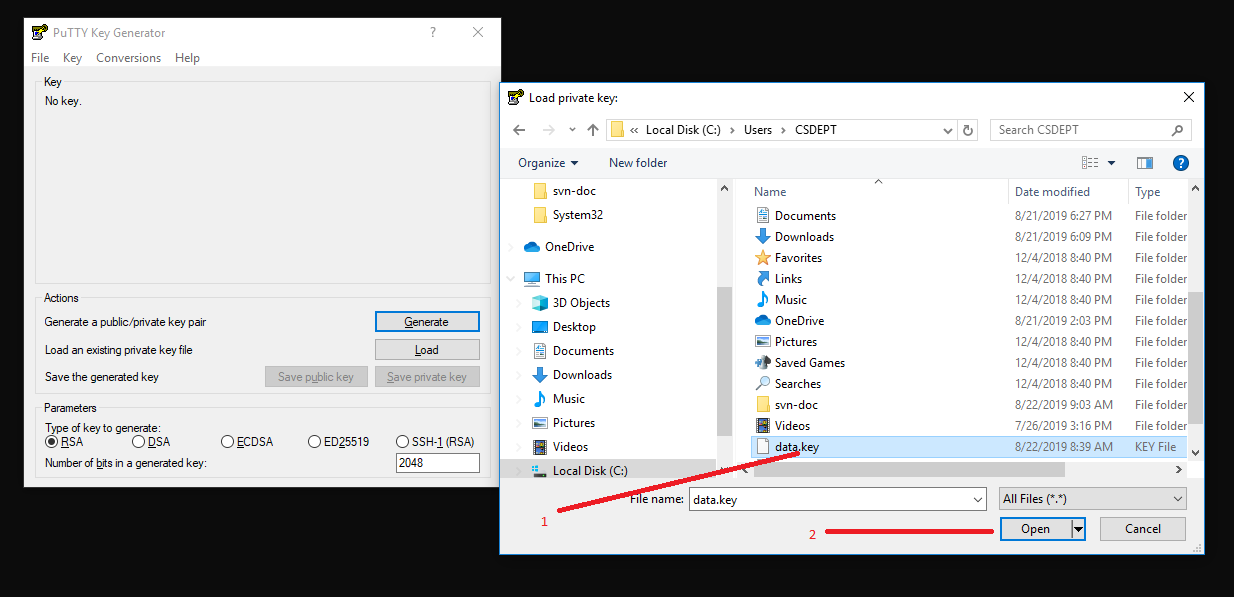Open the Conversions menu
The width and height of the screenshot is (1234, 597).
(128, 58)
